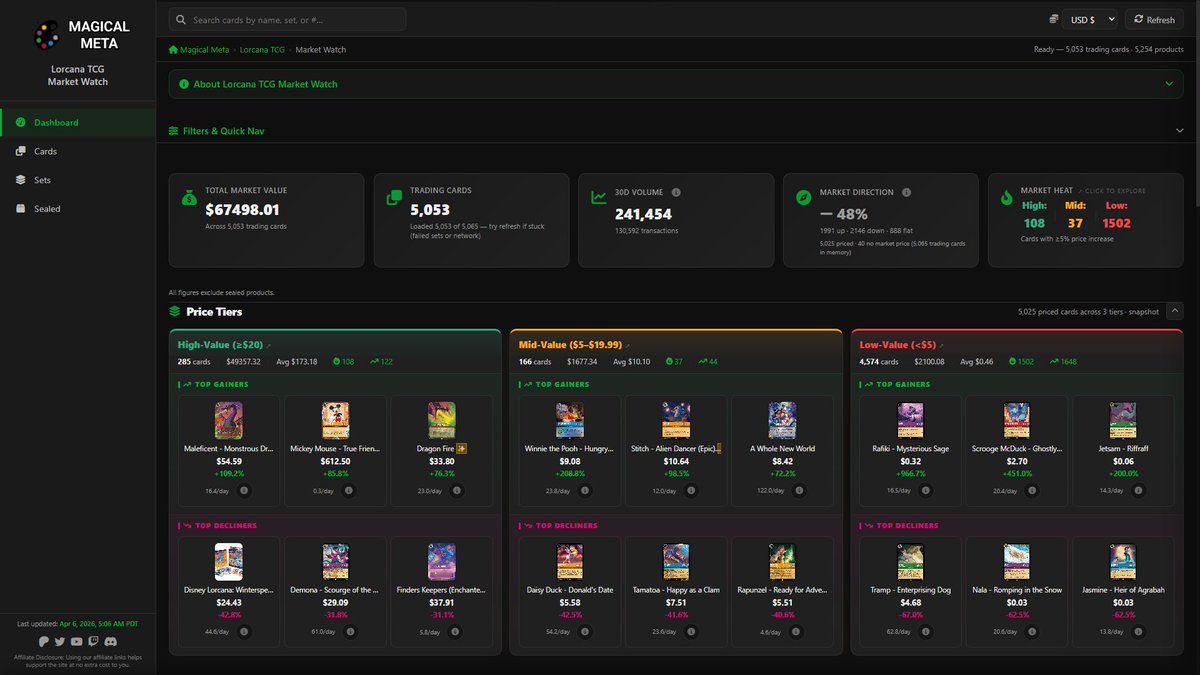
Task: Open info icon on Jetsam - Riffraff card
Action: click(1139, 491)
